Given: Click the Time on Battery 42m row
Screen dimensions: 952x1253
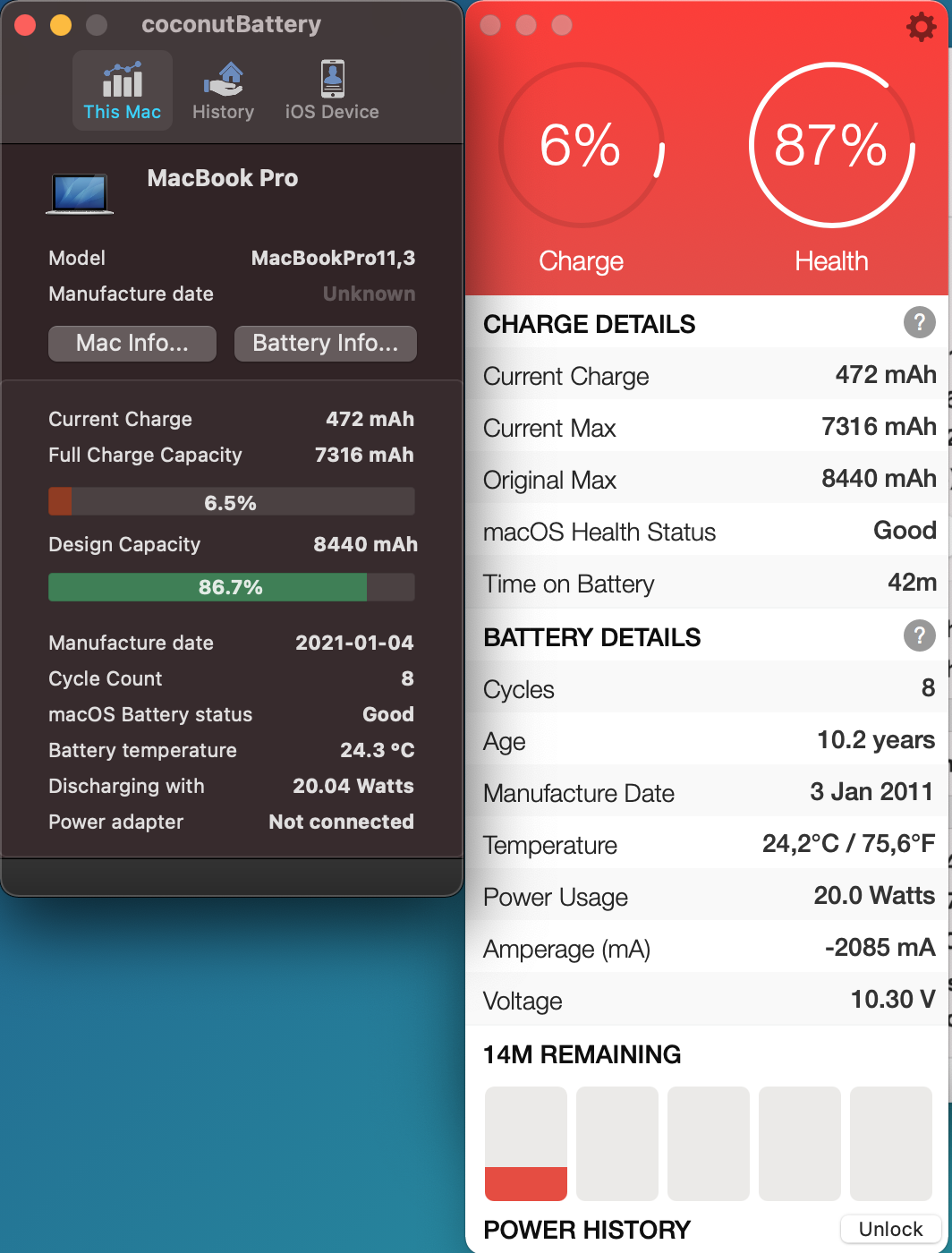Looking at the screenshot, I should tap(707, 583).
